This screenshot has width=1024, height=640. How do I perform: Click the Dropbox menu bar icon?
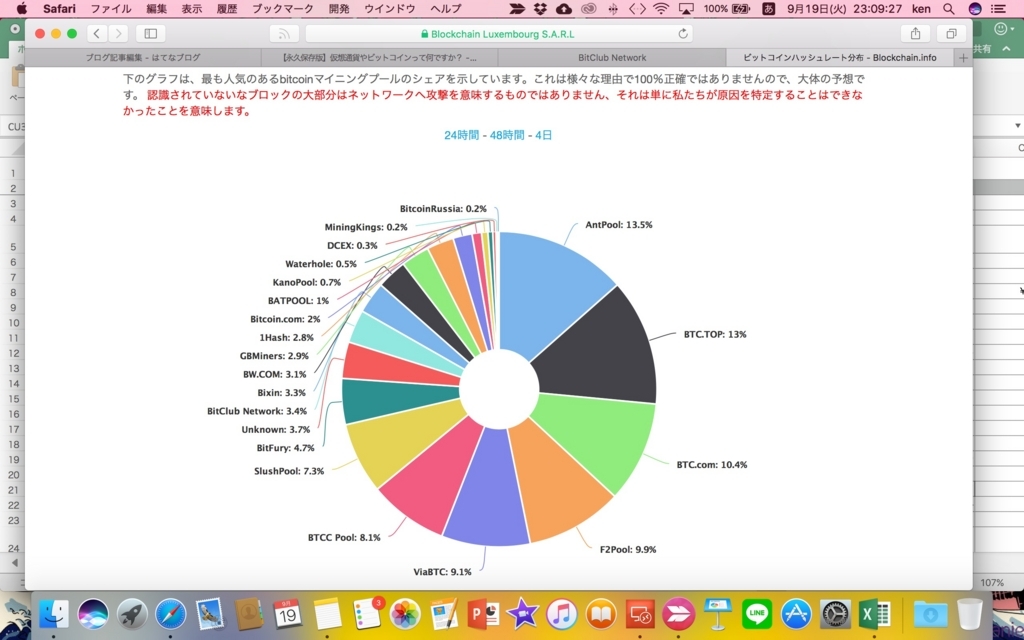tap(540, 8)
